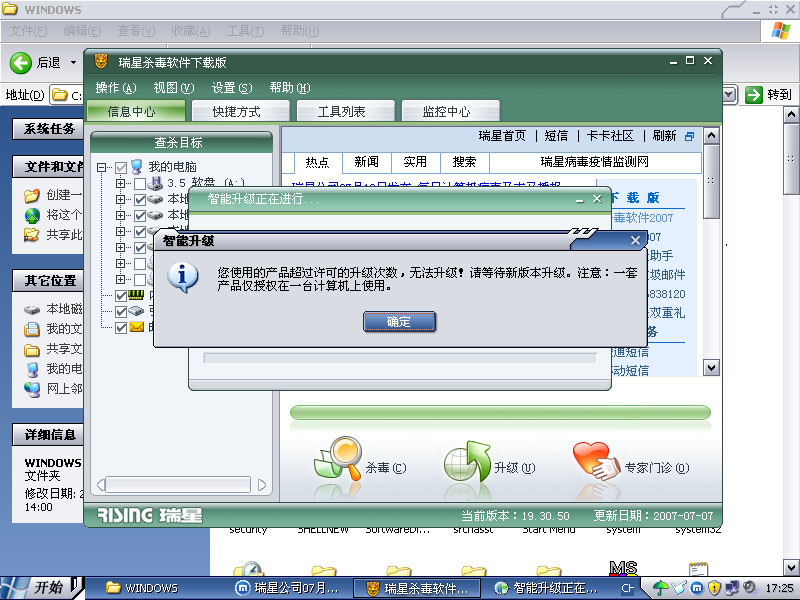Close the 智能升级 message dialog
The image size is (800, 600).
tap(635, 240)
